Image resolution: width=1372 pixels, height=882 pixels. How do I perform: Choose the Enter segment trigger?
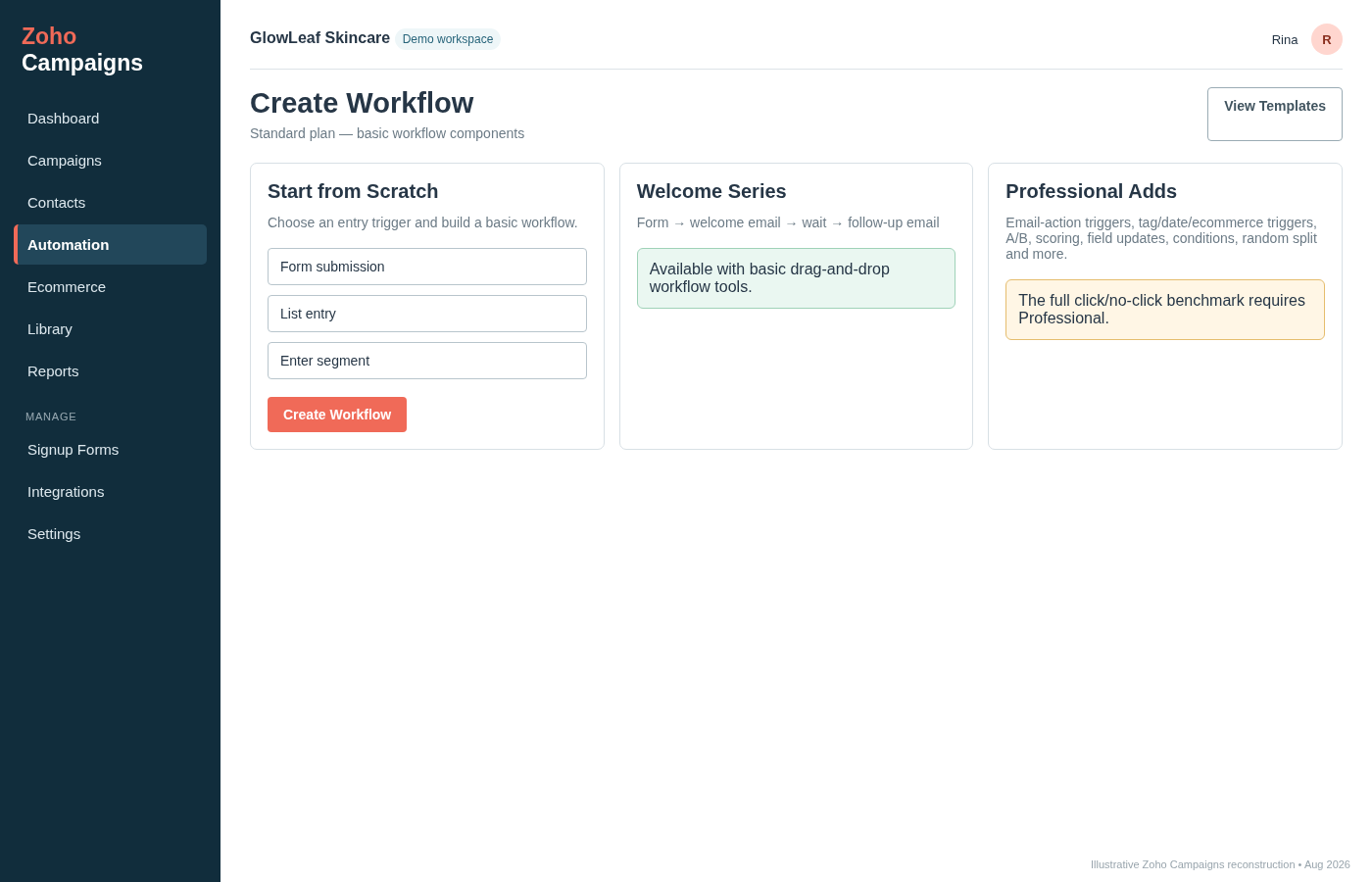(x=427, y=361)
